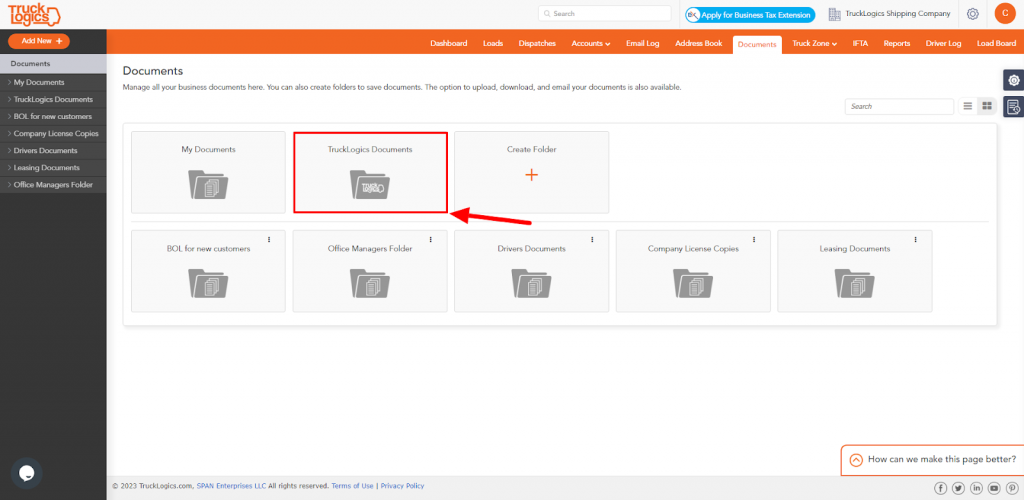This screenshot has width=1024, height=500.
Task: Open Office Managers Folder icon
Action: point(370,283)
